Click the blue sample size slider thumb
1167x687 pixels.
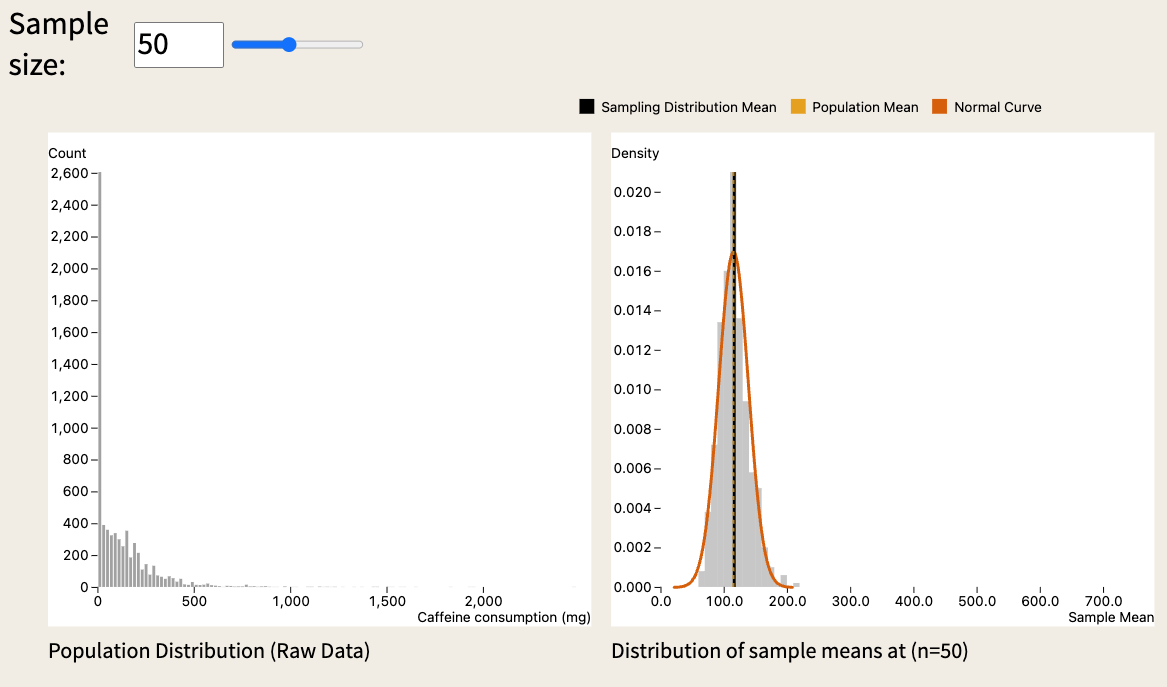pyautogui.click(x=289, y=44)
